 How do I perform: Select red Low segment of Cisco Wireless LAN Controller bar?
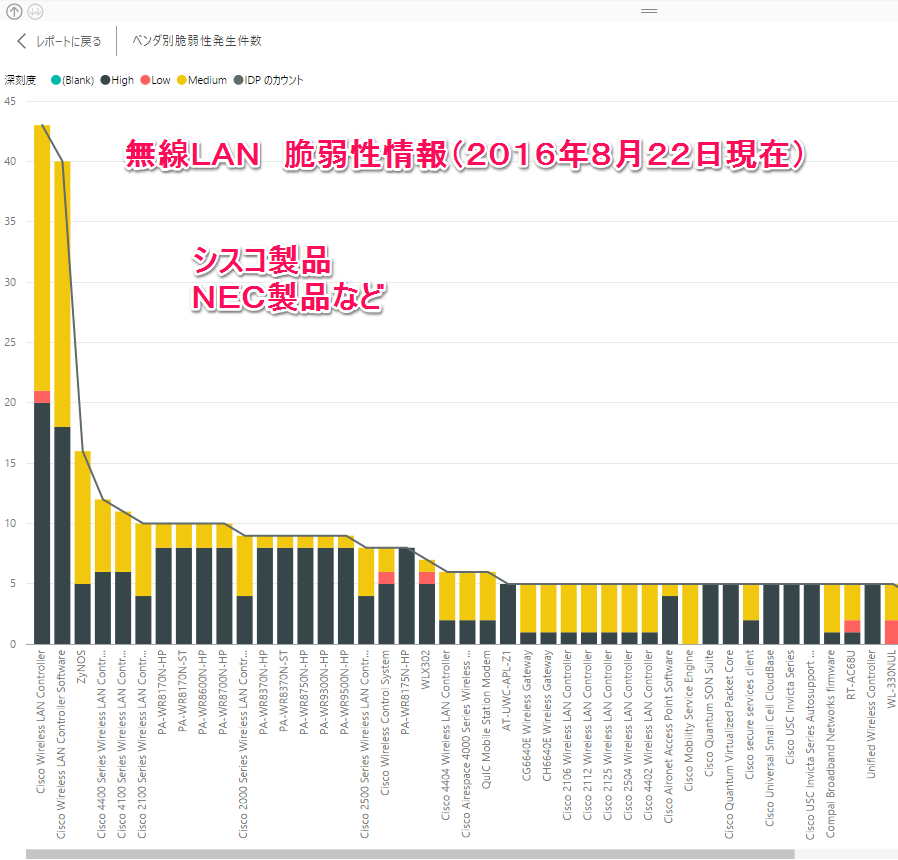[42, 397]
